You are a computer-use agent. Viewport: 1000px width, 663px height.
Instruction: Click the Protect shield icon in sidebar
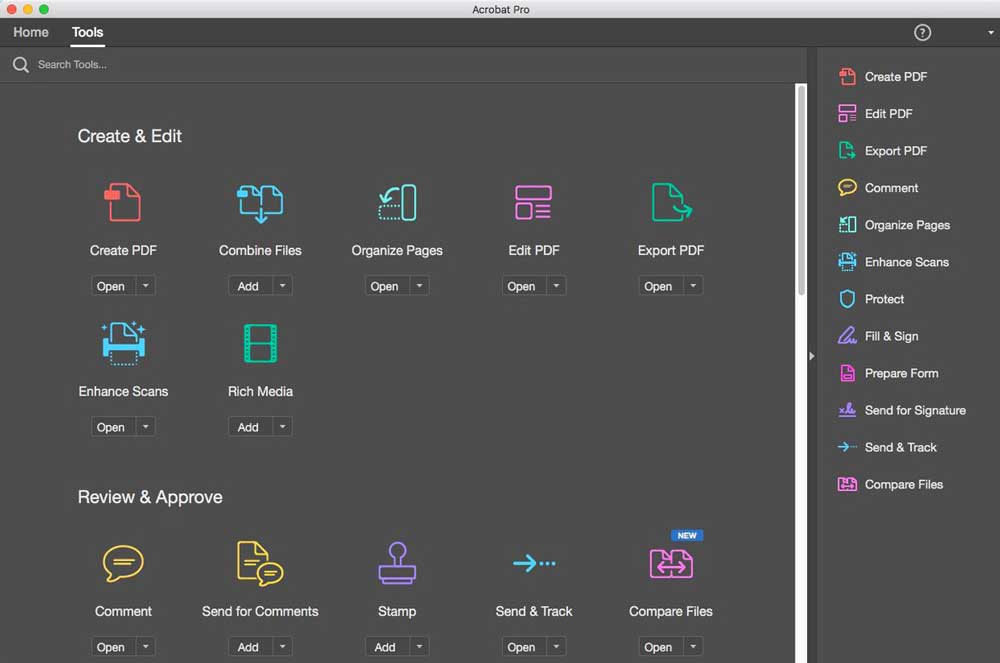point(847,299)
